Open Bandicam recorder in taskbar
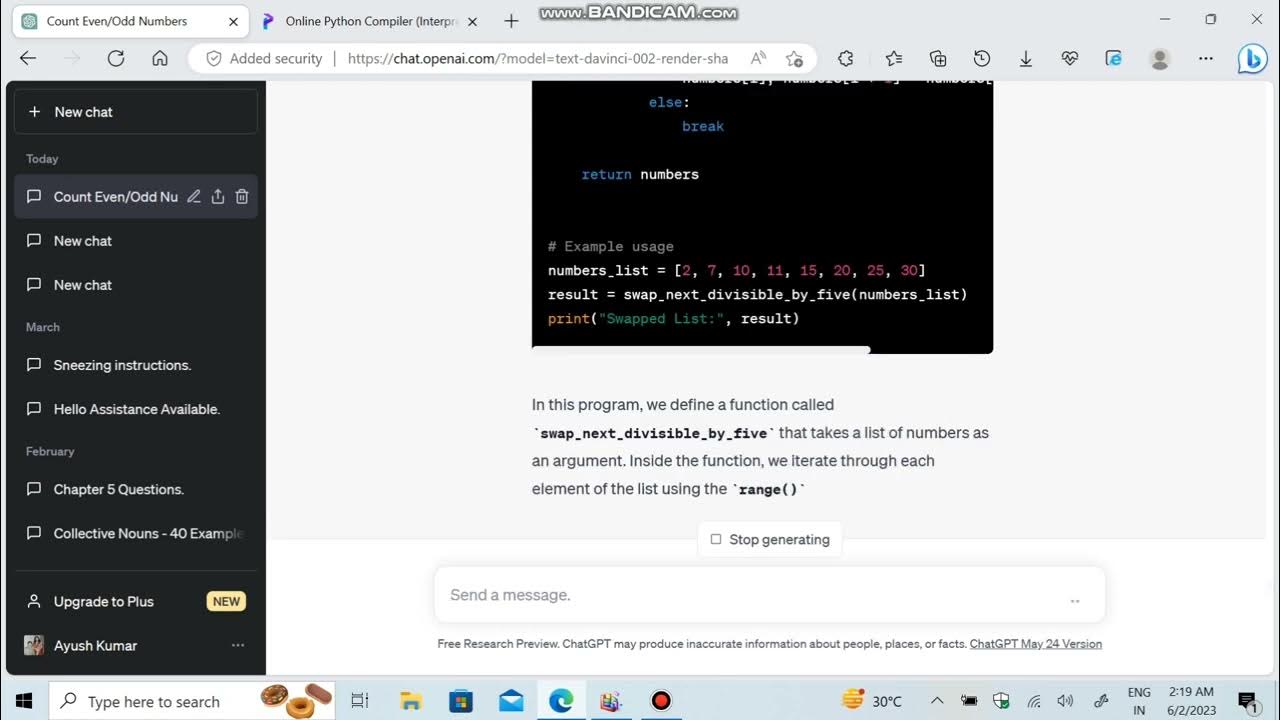 point(661,701)
